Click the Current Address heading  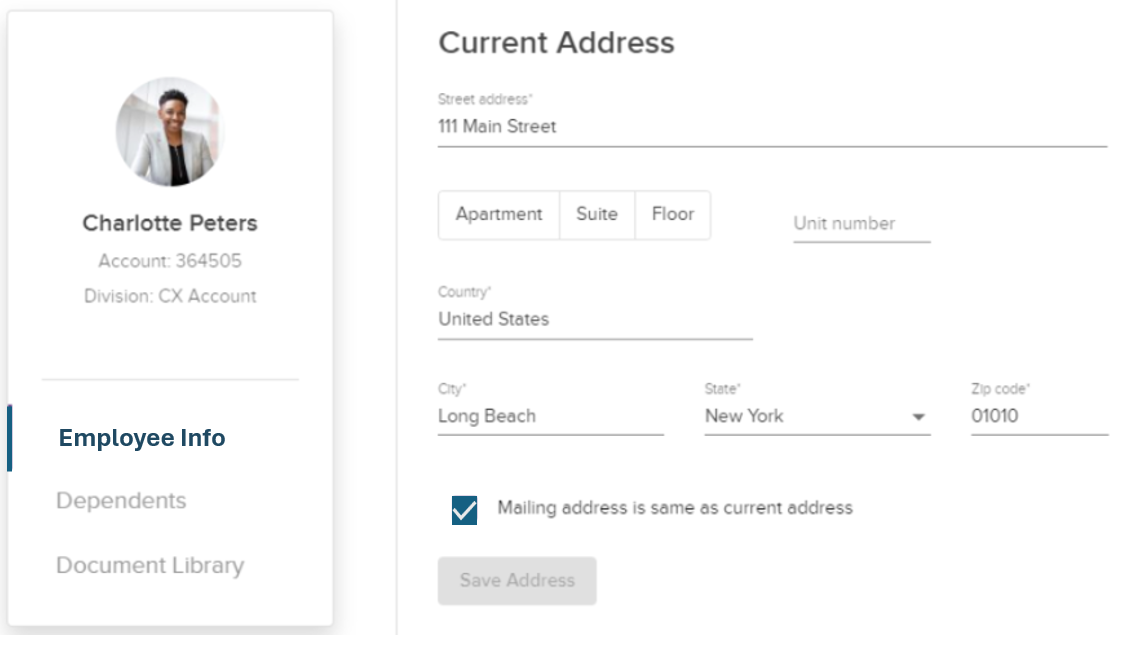(556, 43)
